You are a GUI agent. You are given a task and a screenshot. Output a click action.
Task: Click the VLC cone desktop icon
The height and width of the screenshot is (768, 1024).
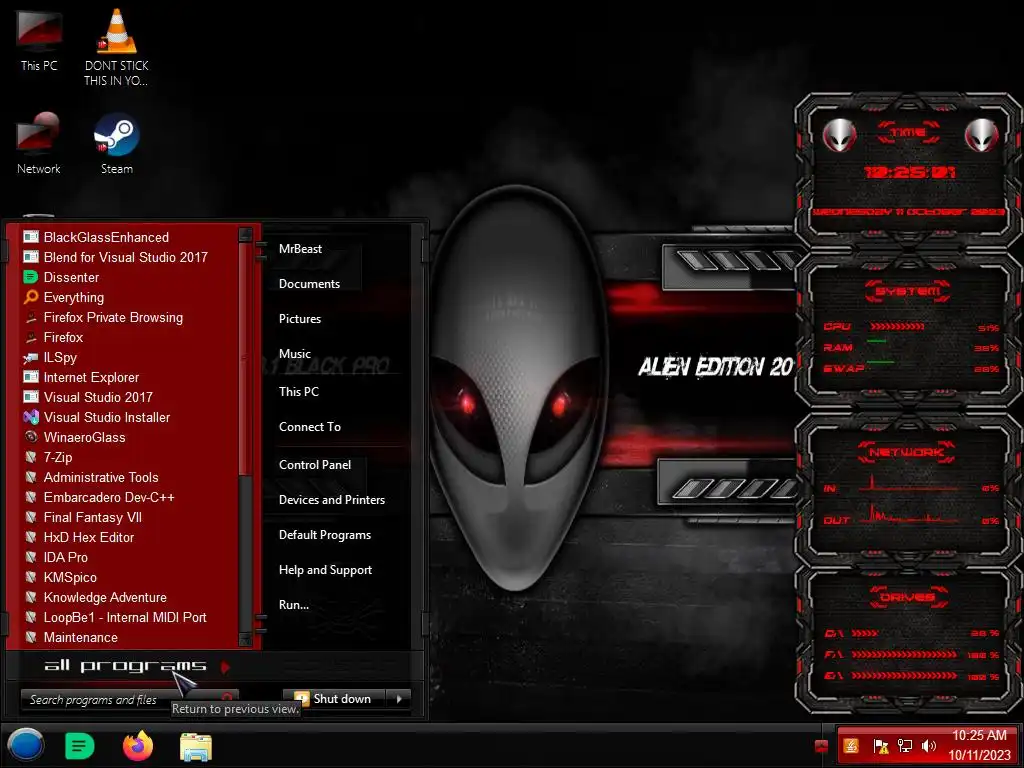click(x=116, y=47)
